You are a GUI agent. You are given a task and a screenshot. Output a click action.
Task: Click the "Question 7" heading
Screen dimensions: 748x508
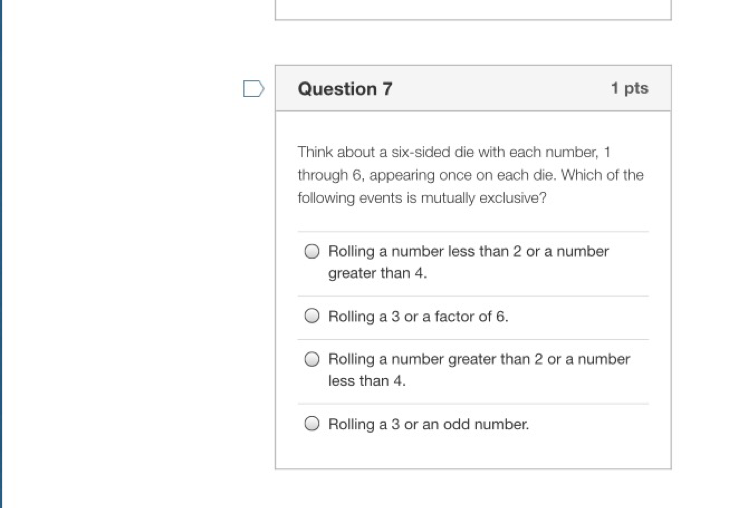click(345, 89)
